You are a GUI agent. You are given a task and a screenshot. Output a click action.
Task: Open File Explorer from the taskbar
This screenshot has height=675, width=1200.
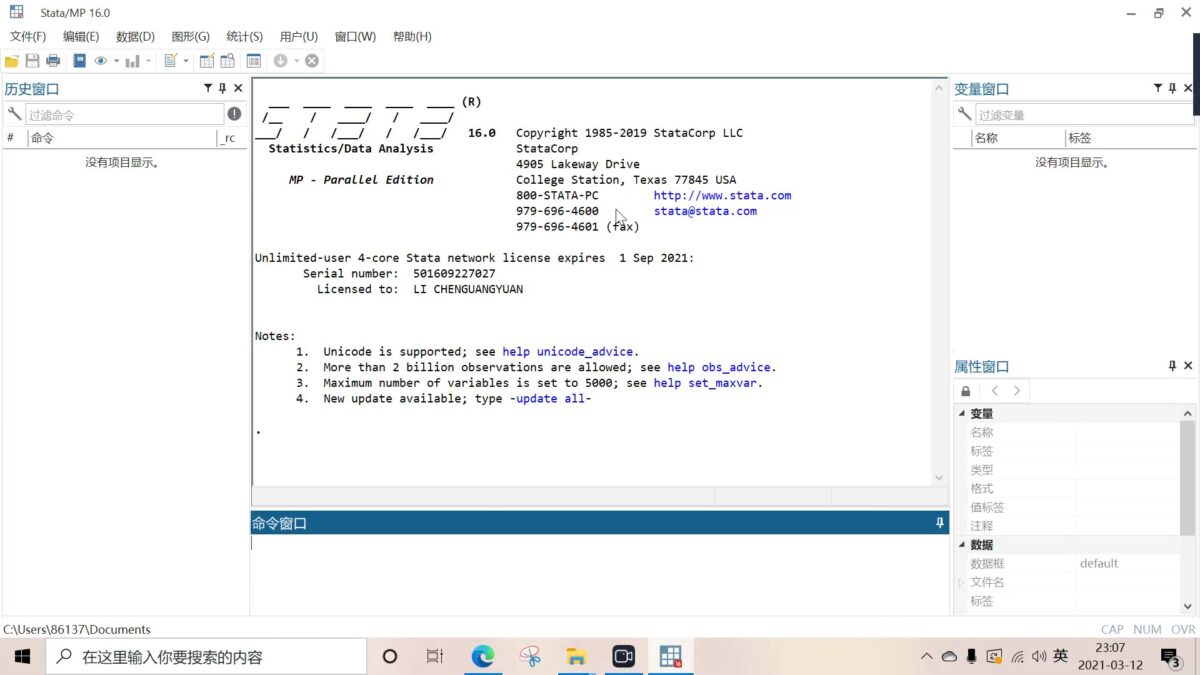(x=576, y=656)
